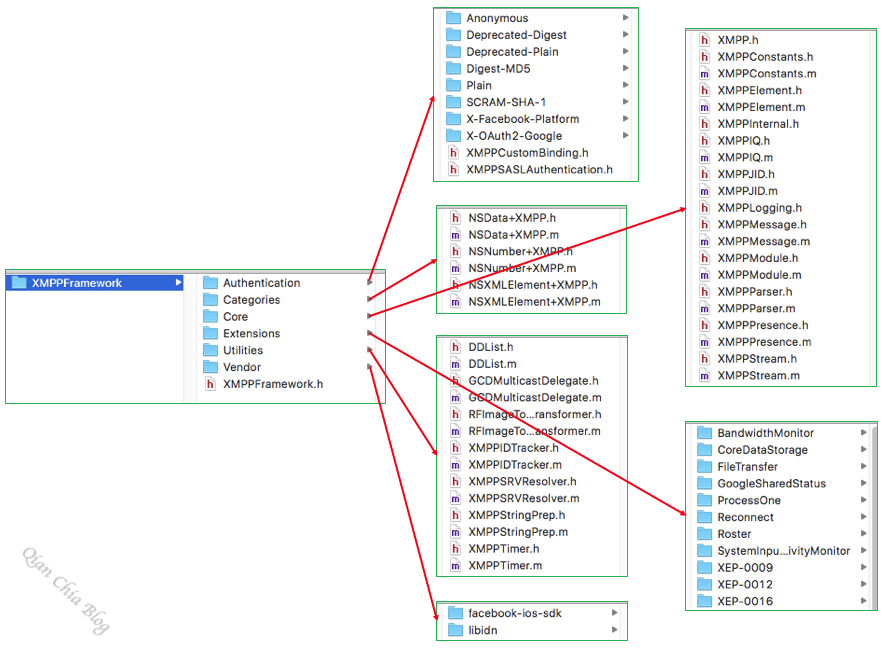The height and width of the screenshot is (648, 885).
Task: Click the NSData+XMPP.m implementation icon
Action: 455,235
